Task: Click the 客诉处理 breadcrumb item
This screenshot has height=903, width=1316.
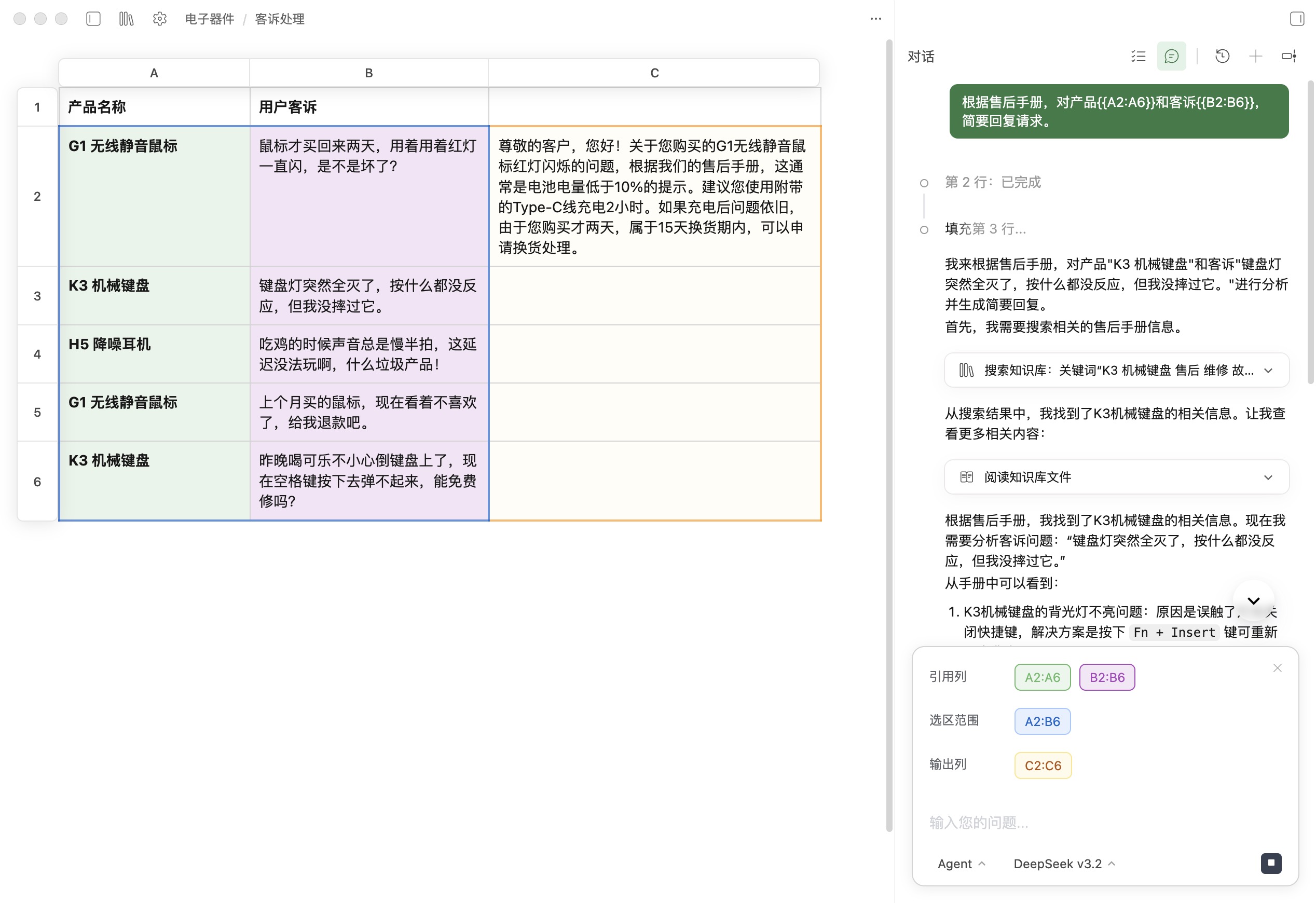Action: (x=279, y=19)
